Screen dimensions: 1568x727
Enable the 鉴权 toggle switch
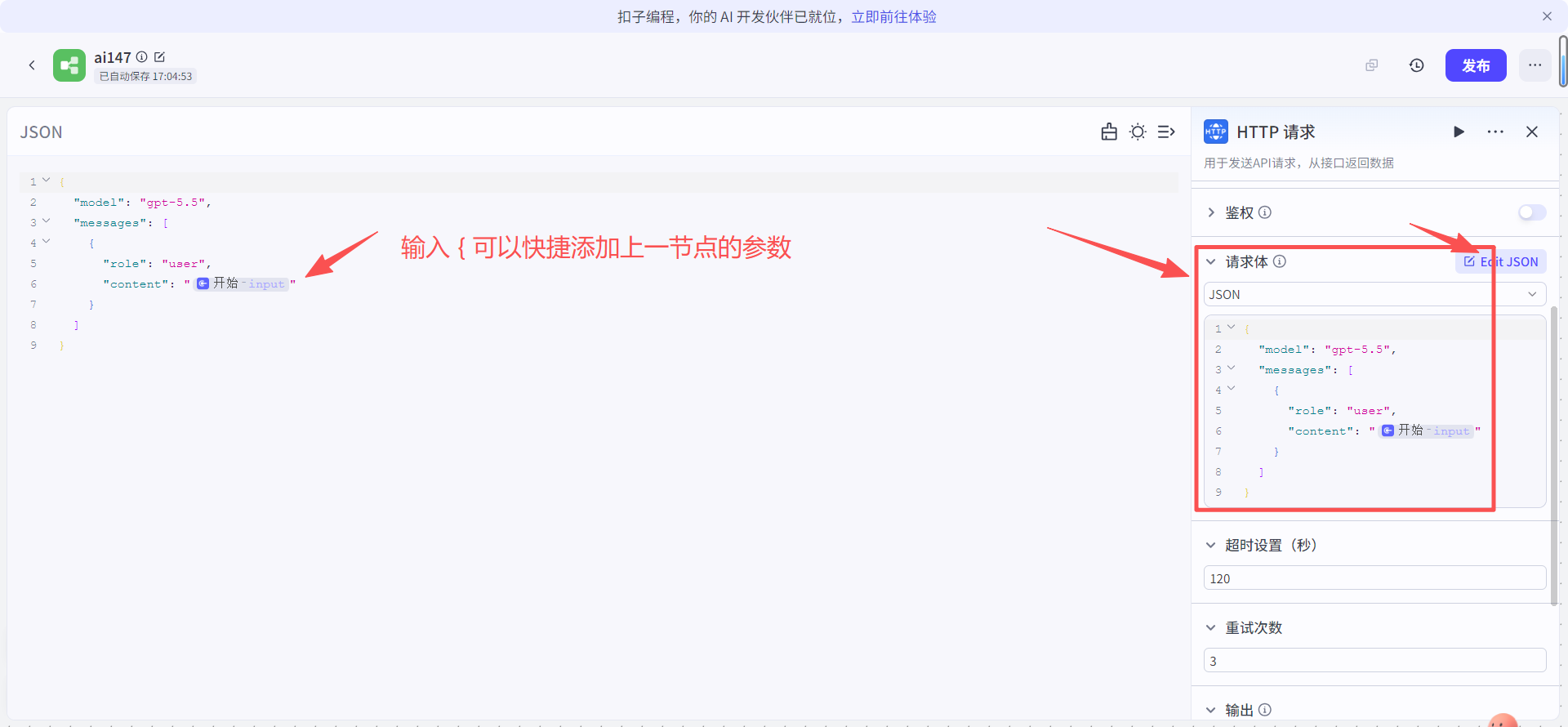pos(1532,212)
